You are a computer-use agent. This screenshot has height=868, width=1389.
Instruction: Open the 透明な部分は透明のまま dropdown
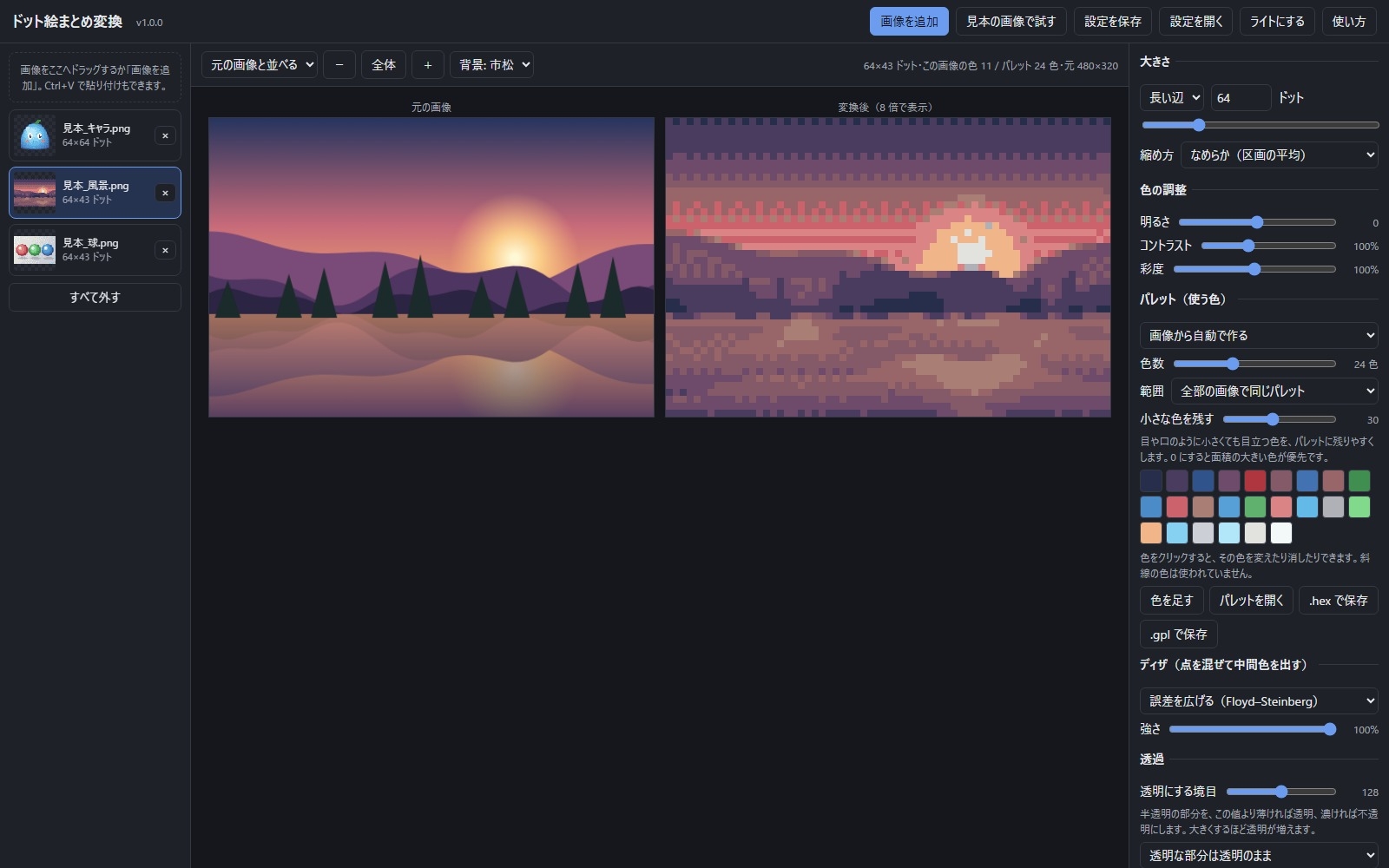click(x=1259, y=855)
